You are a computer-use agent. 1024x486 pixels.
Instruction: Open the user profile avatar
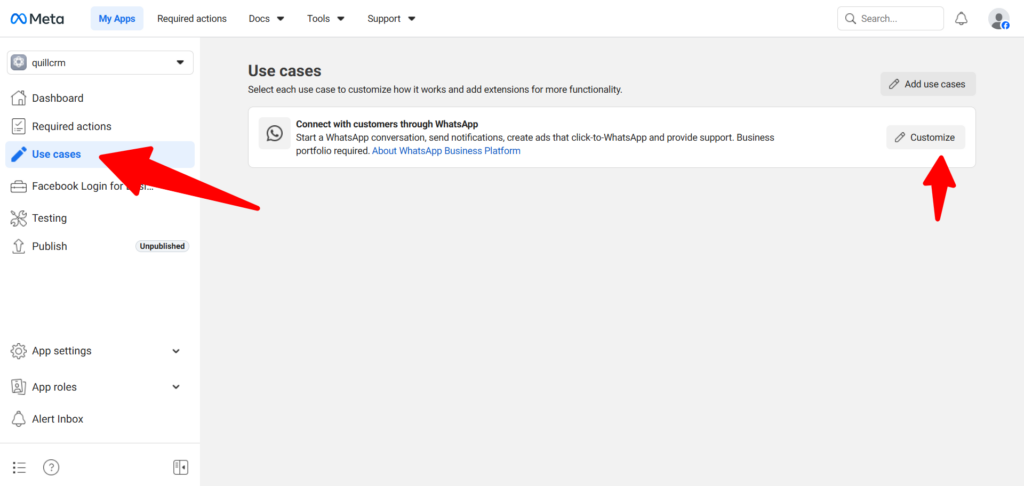click(x=998, y=18)
